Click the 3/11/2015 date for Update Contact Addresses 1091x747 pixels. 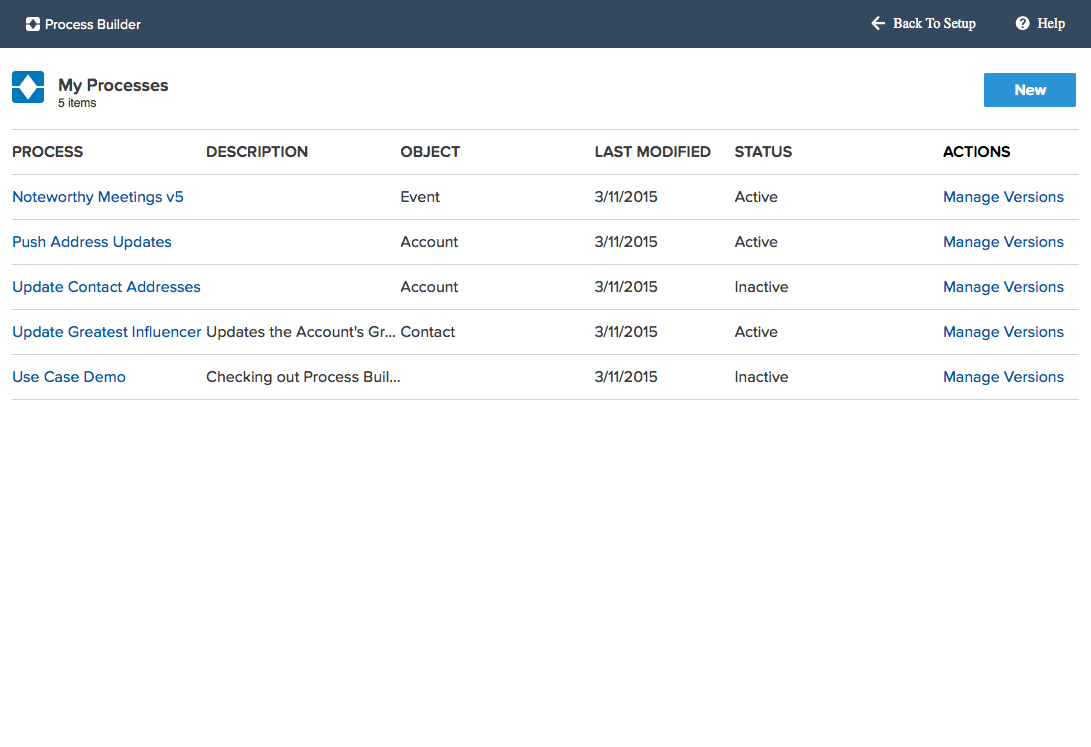626,287
